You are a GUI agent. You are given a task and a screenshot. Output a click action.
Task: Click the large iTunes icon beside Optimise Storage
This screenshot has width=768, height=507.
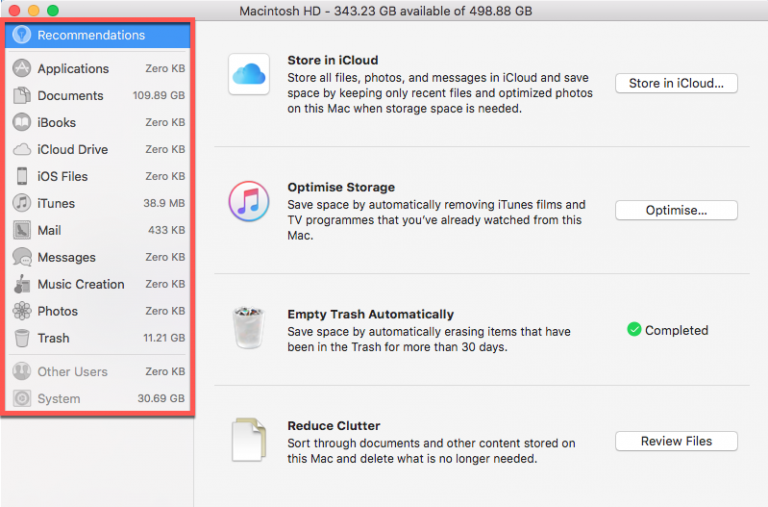click(249, 201)
